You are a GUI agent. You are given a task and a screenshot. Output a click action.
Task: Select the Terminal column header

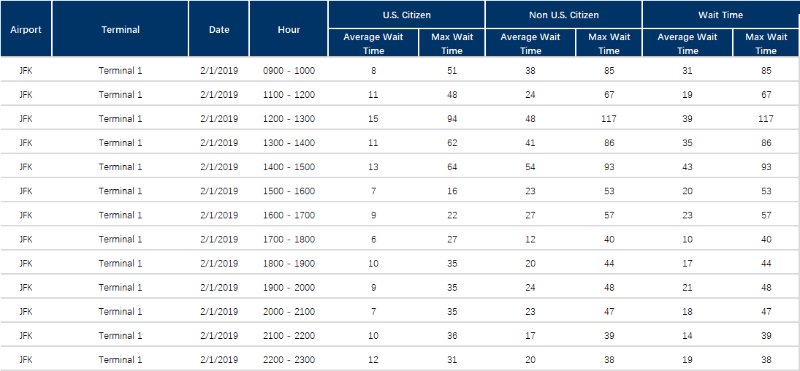coord(120,29)
